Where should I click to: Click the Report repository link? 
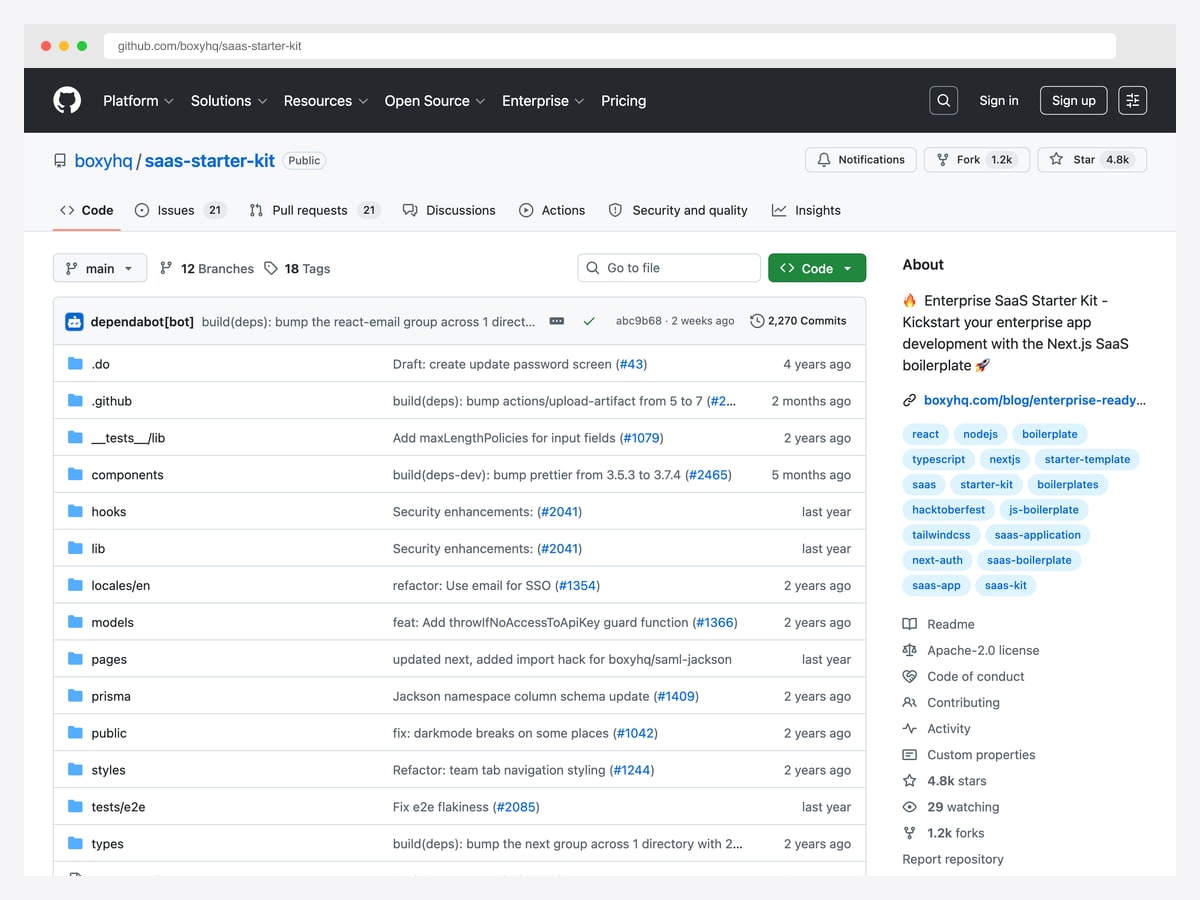click(953, 859)
